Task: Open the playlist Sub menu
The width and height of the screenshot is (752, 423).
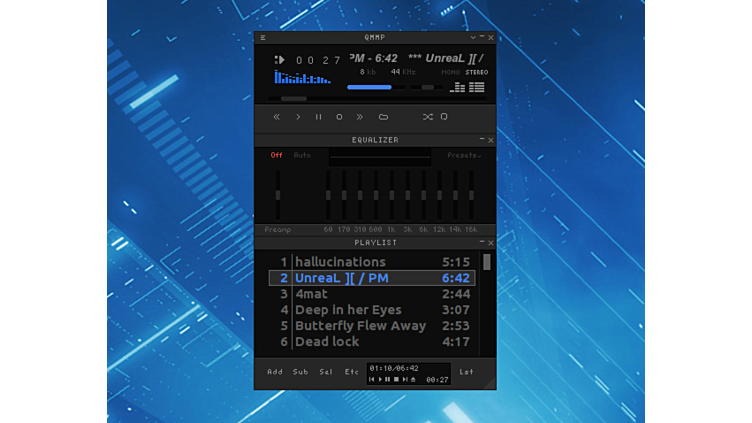Action: tap(300, 372)
